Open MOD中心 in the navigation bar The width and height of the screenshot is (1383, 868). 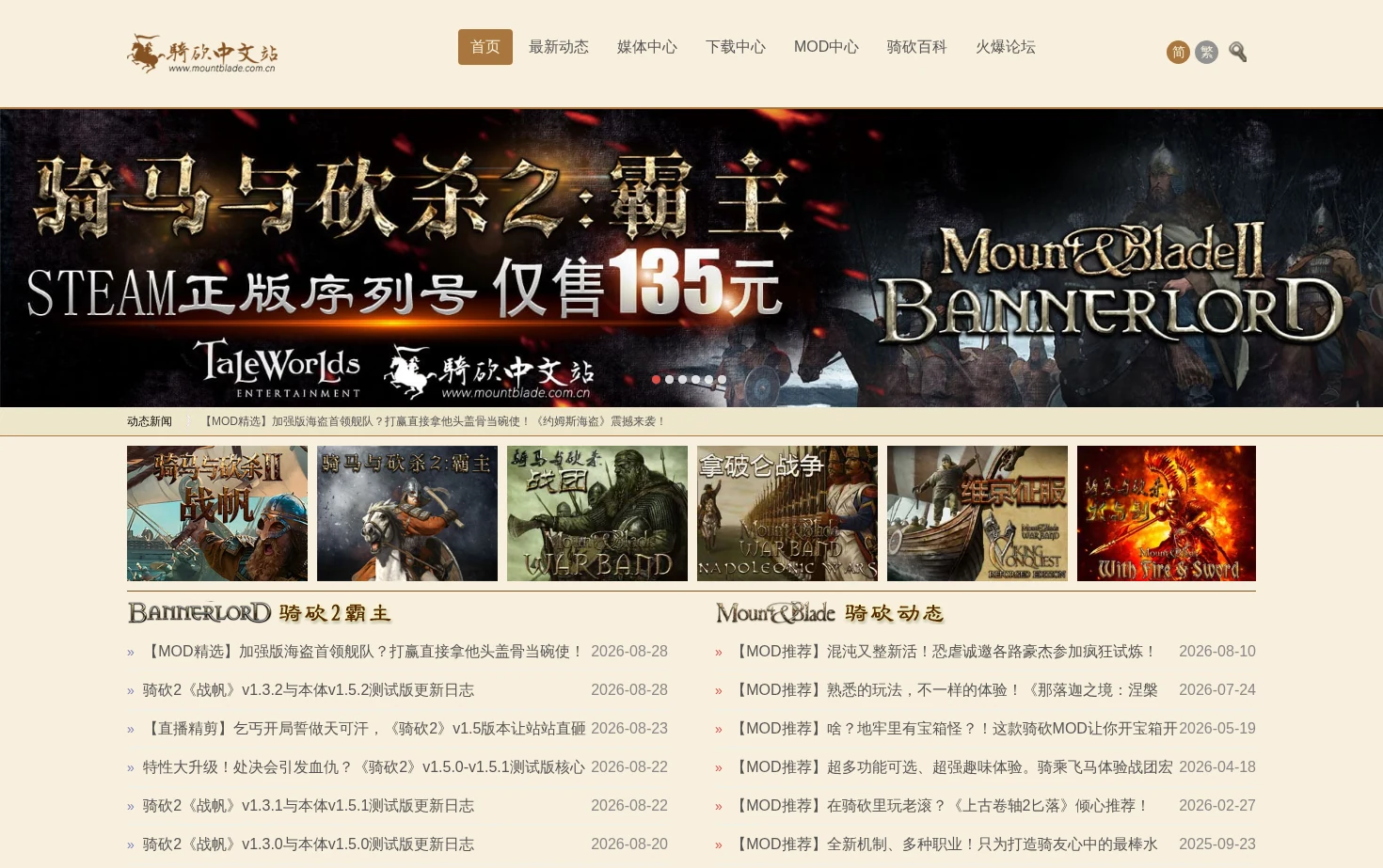pos(826,47)
